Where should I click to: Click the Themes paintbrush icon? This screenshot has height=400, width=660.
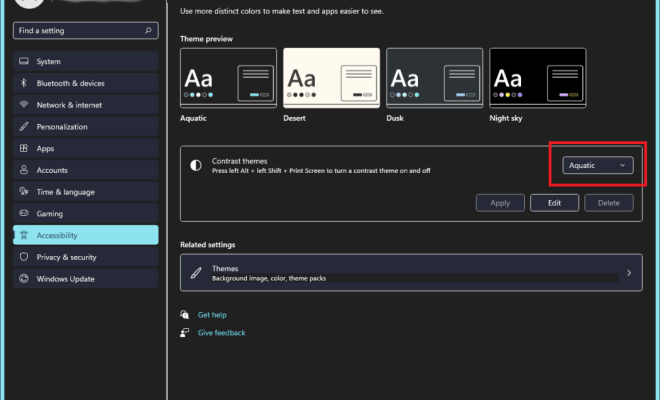(x=196, y=273)
